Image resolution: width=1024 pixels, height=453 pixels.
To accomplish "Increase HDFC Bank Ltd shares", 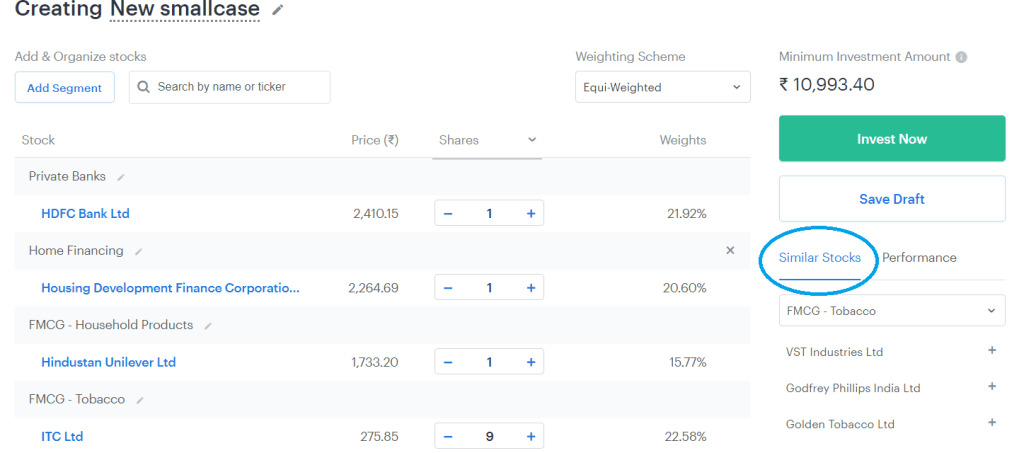I will pyautogui.click(x=531, y=213).
